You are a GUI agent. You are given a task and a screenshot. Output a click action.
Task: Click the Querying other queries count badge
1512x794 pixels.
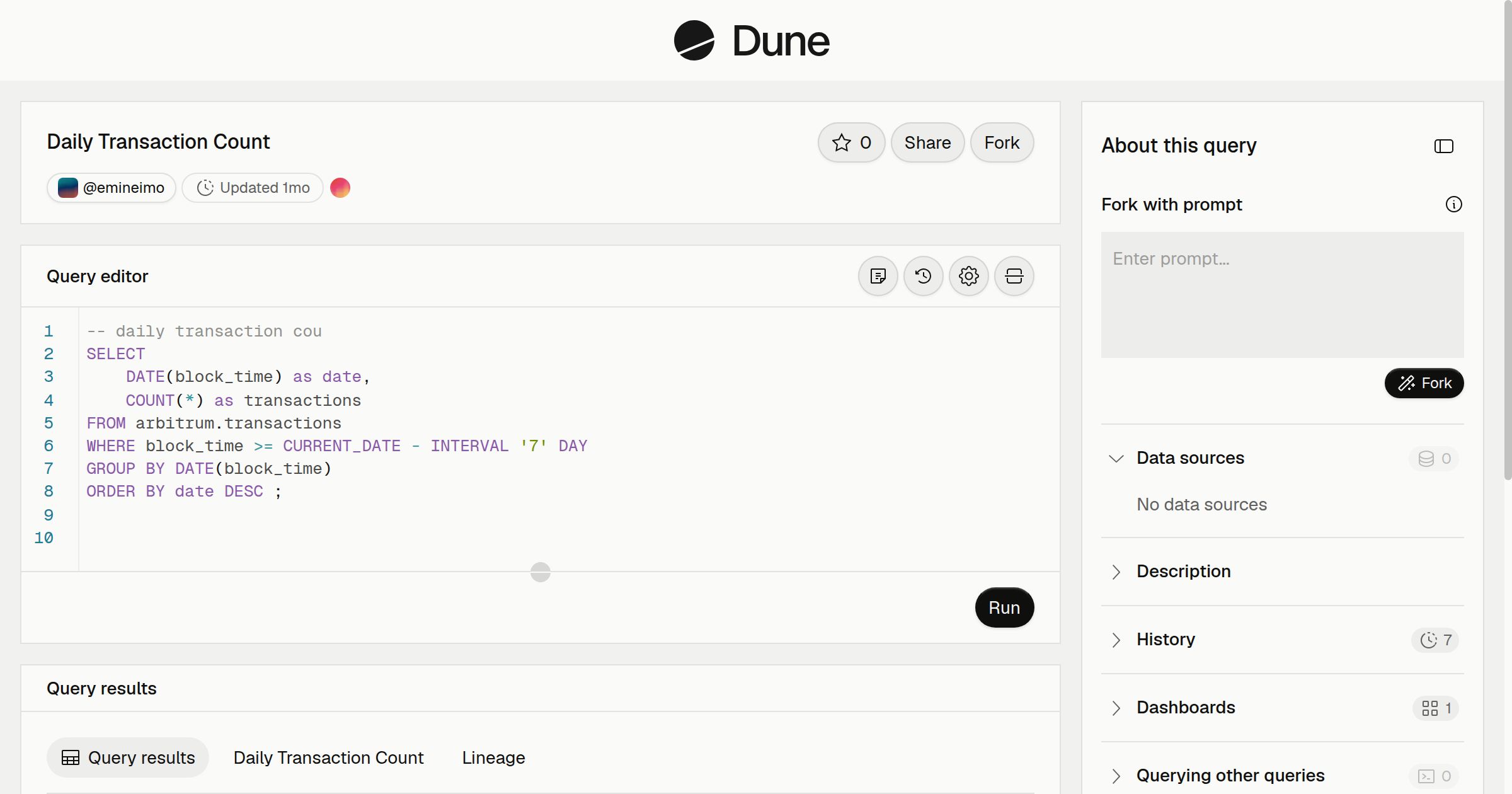tap(1434, 776)
